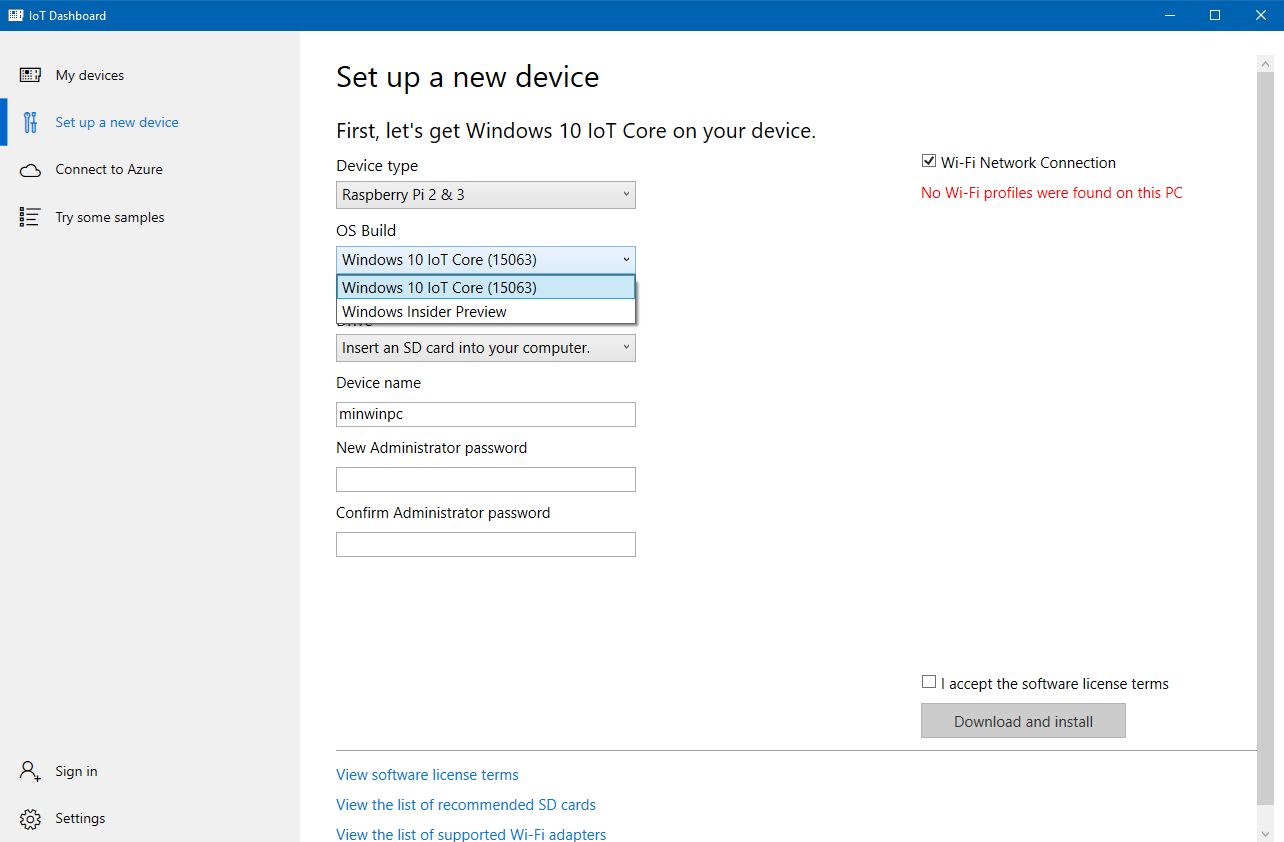
Task: Click the No Wi-Fi profiles found message
Action: pyautogui.click(x=1051, y=193)
